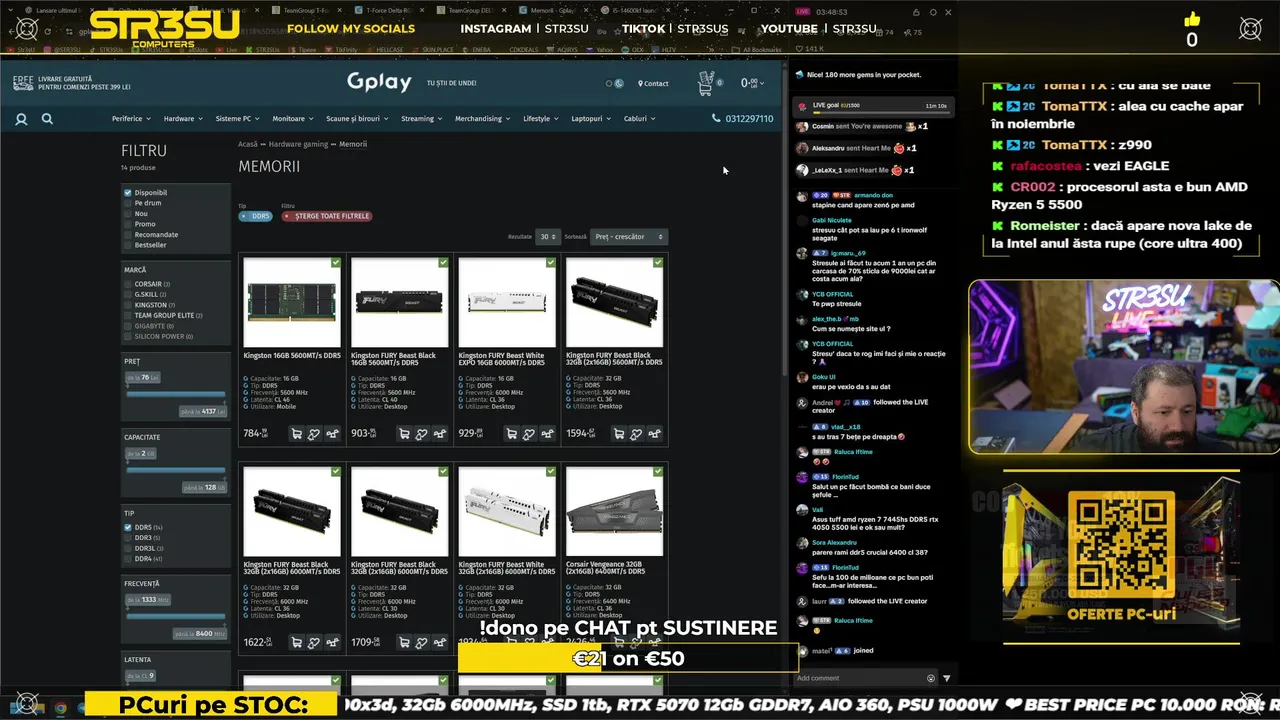Screen dimensions: 1280x720
Task: Go to Gplay home via logo
Action: [379, 83]
